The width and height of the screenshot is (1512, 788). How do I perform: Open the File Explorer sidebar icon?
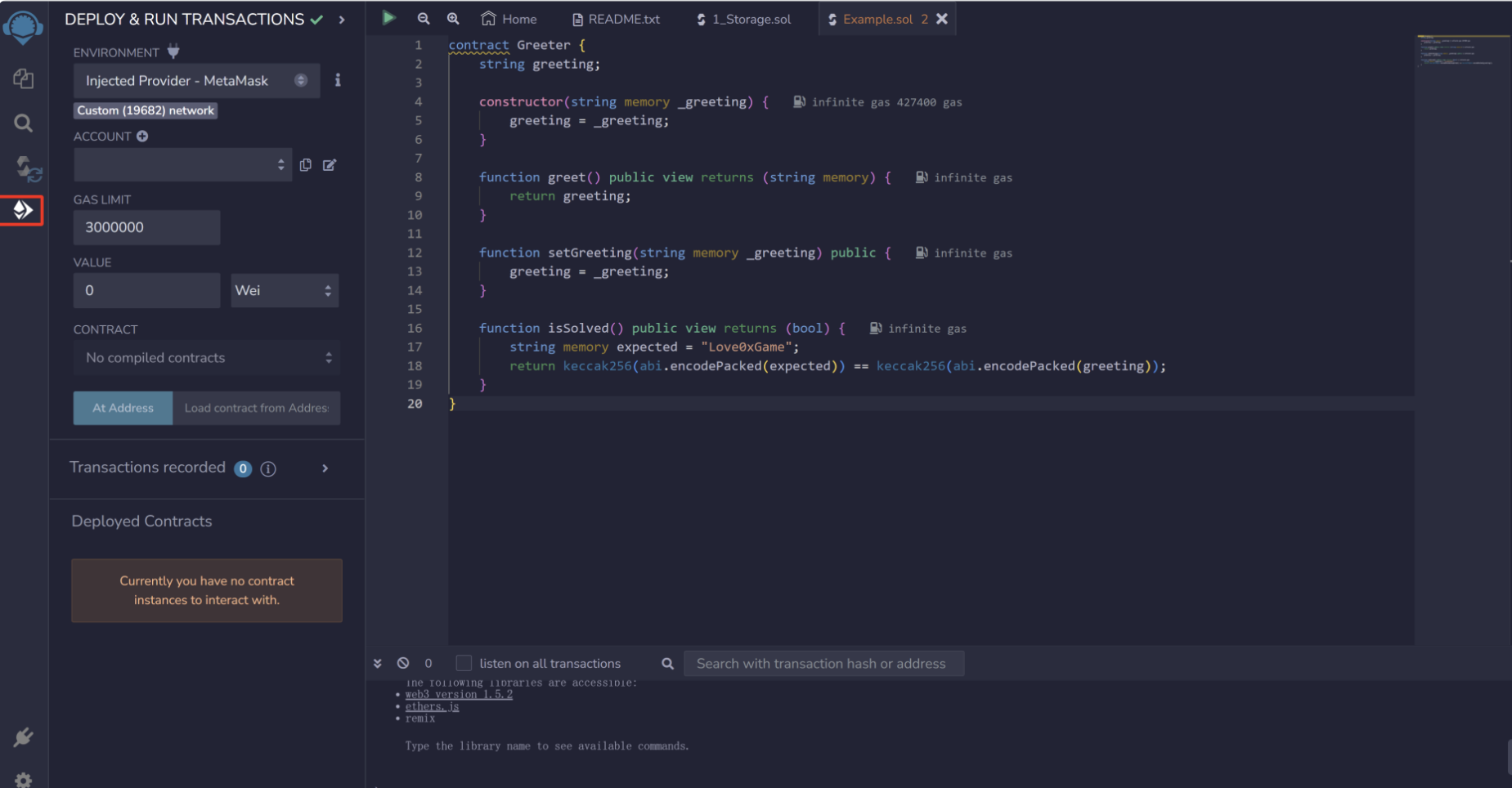click(x=23, y=78)
